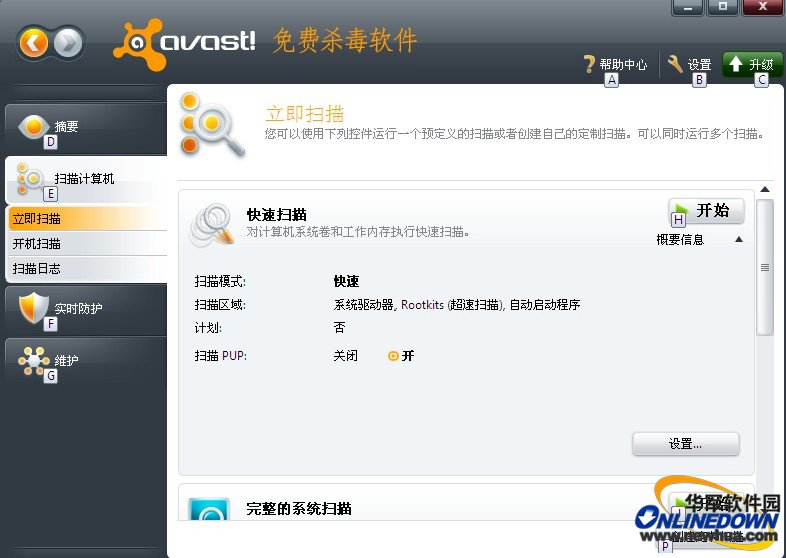Open the 实时防护 tab
This screenshot has width=786, height=558.
[86, 310]
